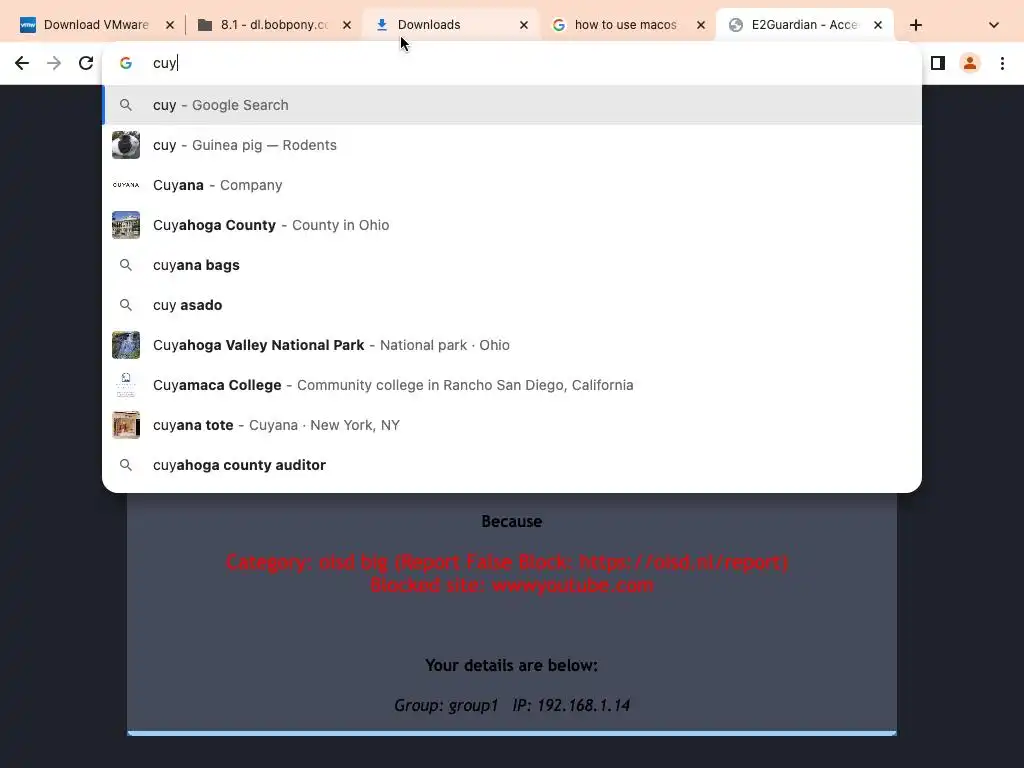Choose Cuyana - Company suggestion
The width and height of the screenshot is (1024, 768).
pyautogui.click(x=512, y=185)
